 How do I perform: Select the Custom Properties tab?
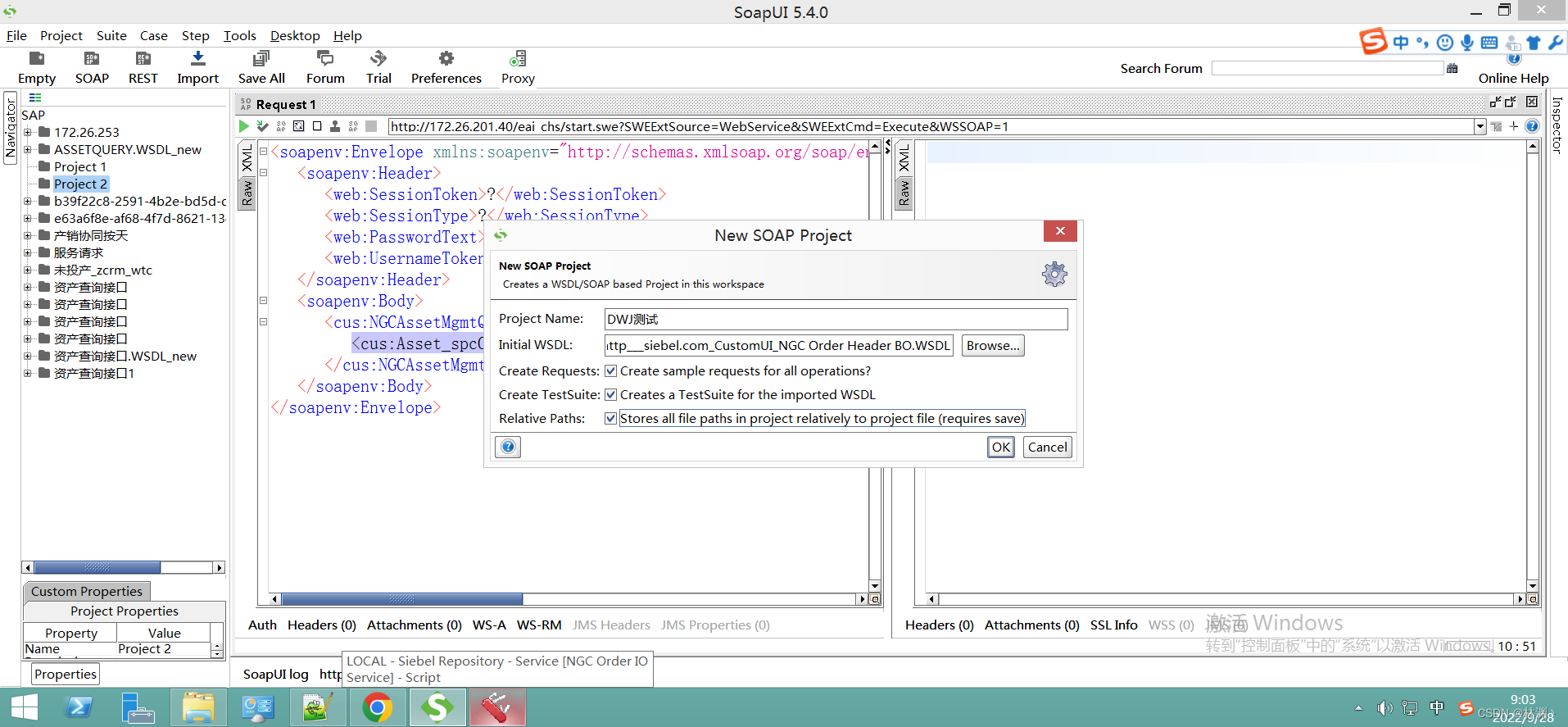coord(87,592)
